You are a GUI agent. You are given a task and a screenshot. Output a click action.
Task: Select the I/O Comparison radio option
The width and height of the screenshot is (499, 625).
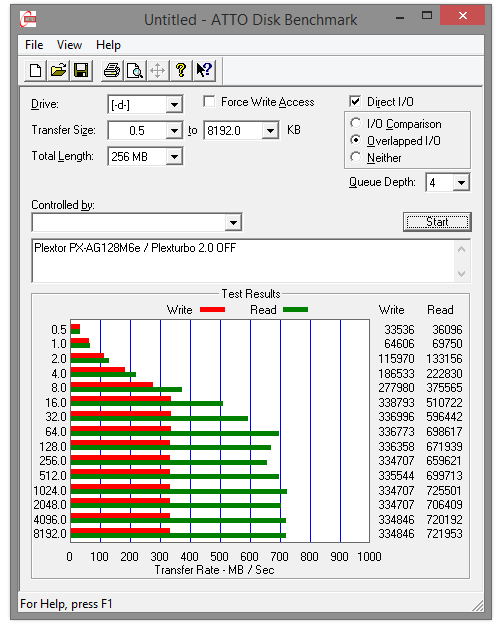(x=355, y=123)
